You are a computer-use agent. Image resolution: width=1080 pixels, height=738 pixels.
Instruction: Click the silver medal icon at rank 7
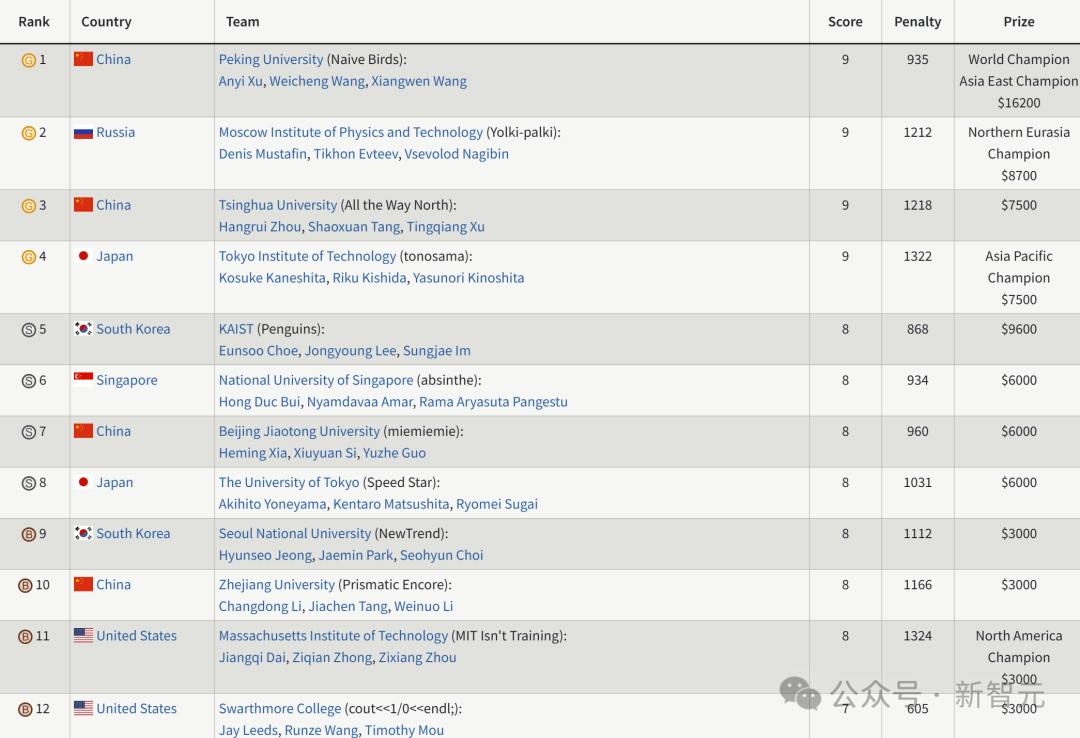pyautogui.click(x=29, y=432)
